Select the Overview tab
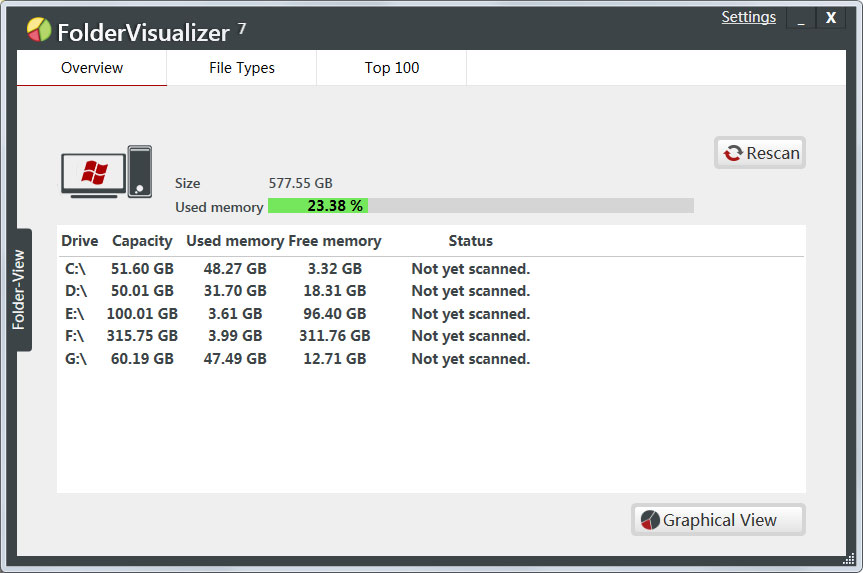The height and width of the screenshot is (573, 863). click(x=92, y=68)
